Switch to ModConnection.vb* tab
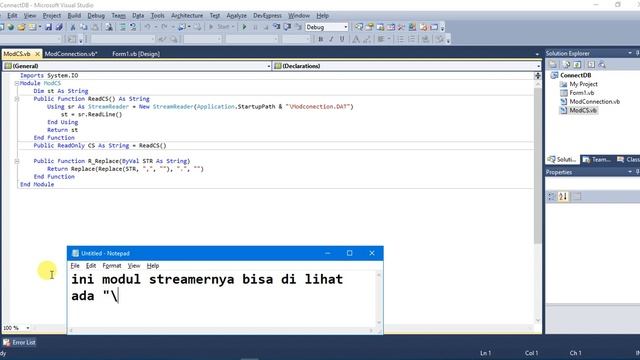The width and height of the screenshot is (640, 360). tap(71, 54)
